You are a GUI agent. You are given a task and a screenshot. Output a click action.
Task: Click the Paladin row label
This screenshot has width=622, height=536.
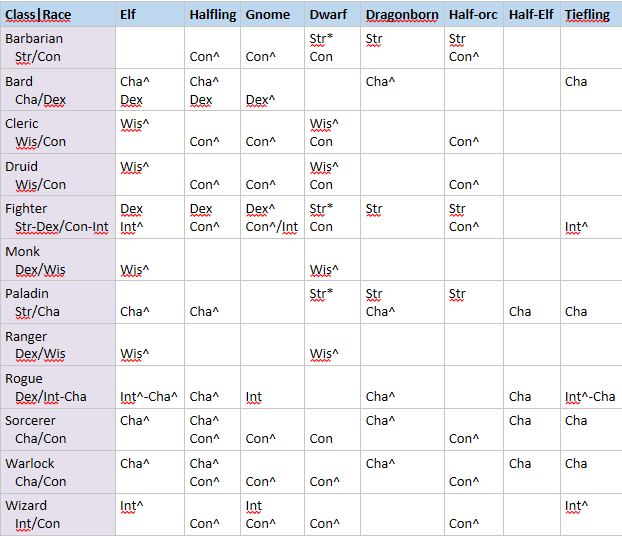tap(27, 293)
